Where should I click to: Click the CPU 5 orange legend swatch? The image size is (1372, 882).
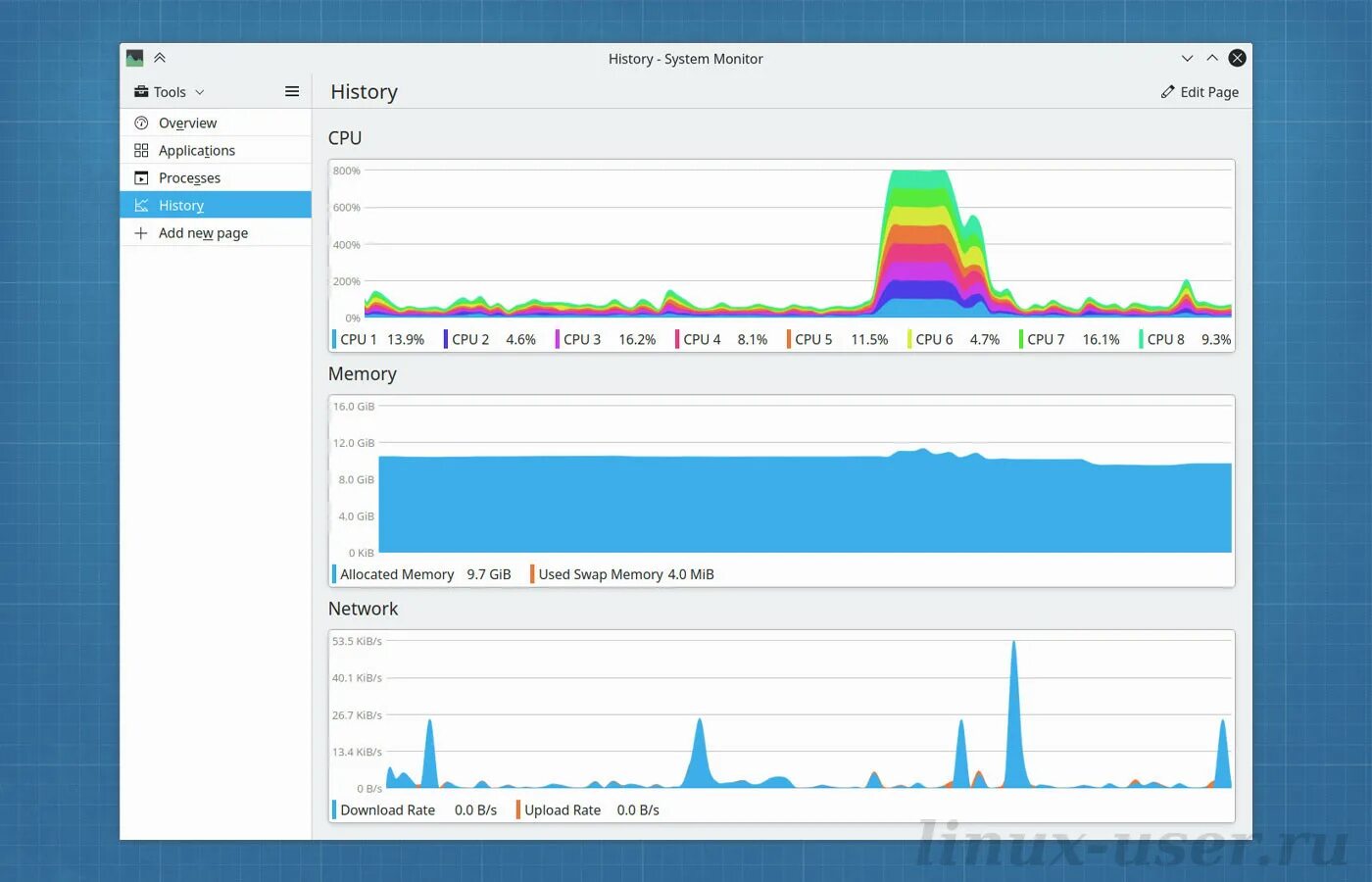pyautogui.click(x=789, y=339)
